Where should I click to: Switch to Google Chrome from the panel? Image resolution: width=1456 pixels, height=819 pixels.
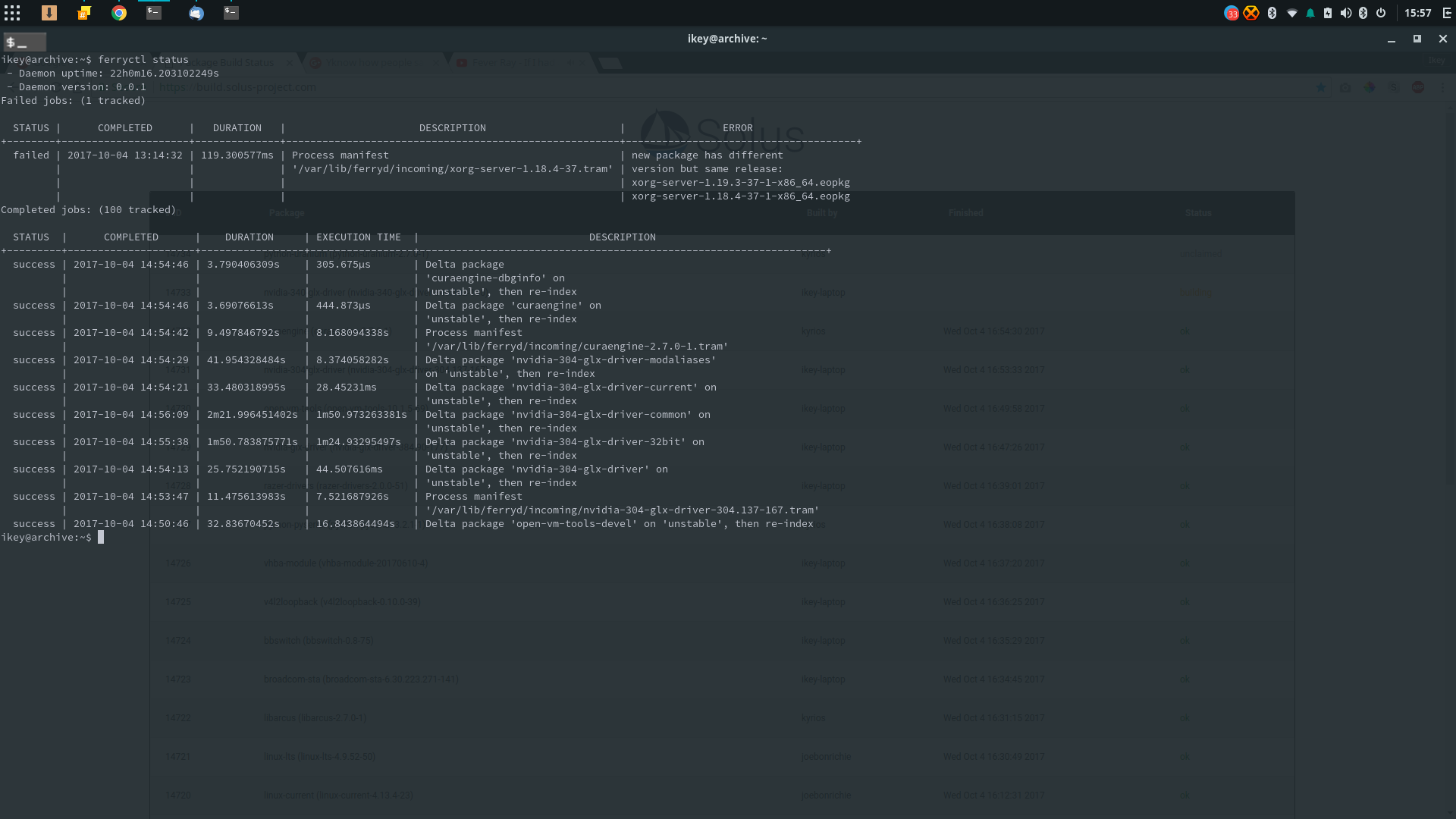click(119, 13)
